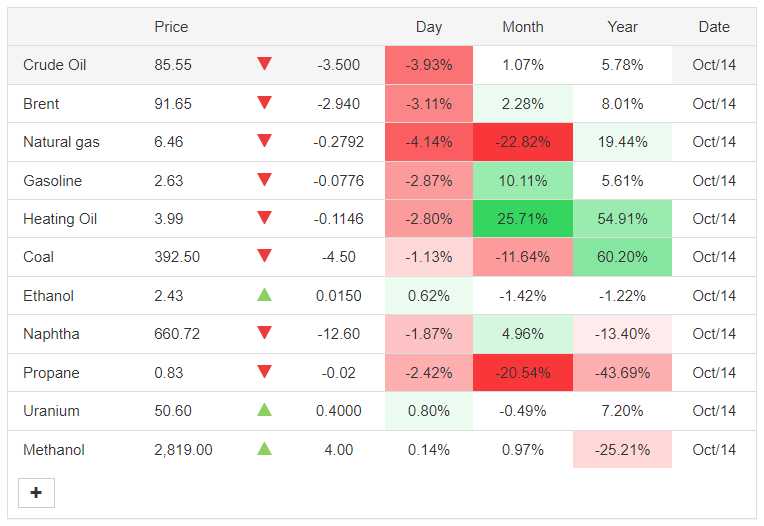The width and height of the screenshot is (764, 526).
Task: Sort by the Year column header
Action: coord(622,27)
